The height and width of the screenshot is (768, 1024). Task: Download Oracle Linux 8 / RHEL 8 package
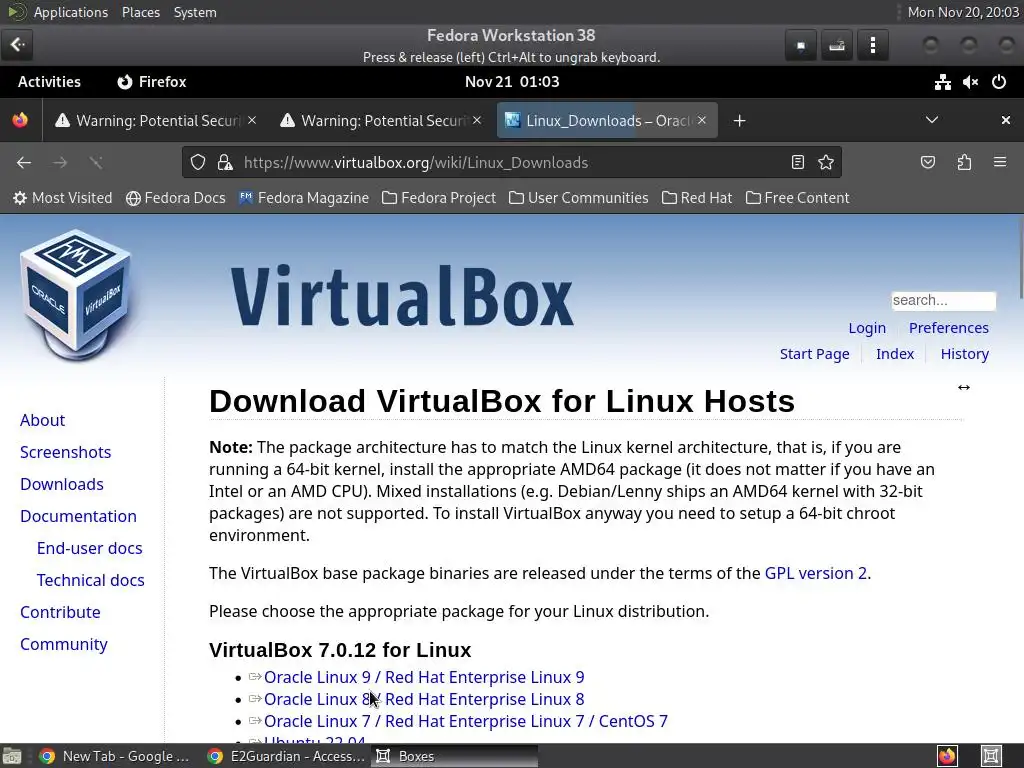(x=424, y=699)
